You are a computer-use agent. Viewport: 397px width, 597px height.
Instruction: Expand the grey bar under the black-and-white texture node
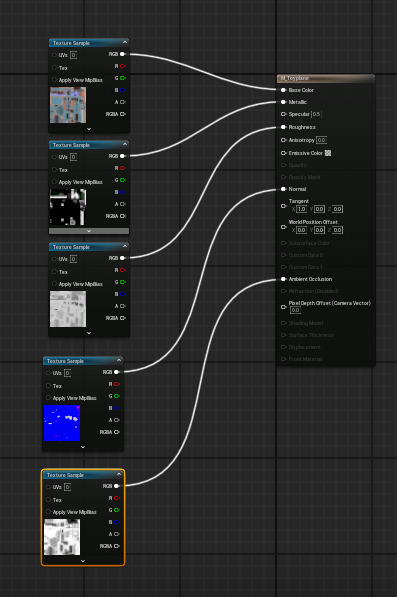(x=89, y=231)
